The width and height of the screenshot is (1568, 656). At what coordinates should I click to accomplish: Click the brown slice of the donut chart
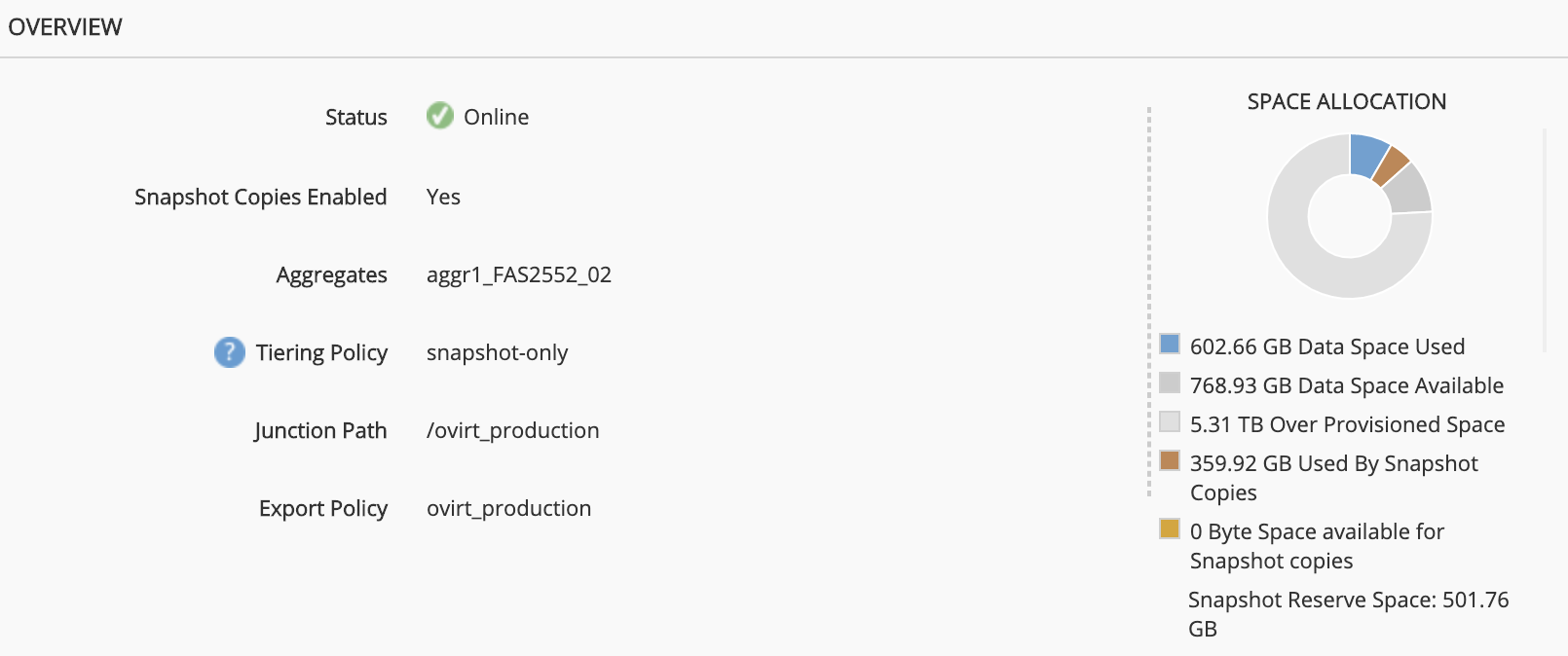1391,165
